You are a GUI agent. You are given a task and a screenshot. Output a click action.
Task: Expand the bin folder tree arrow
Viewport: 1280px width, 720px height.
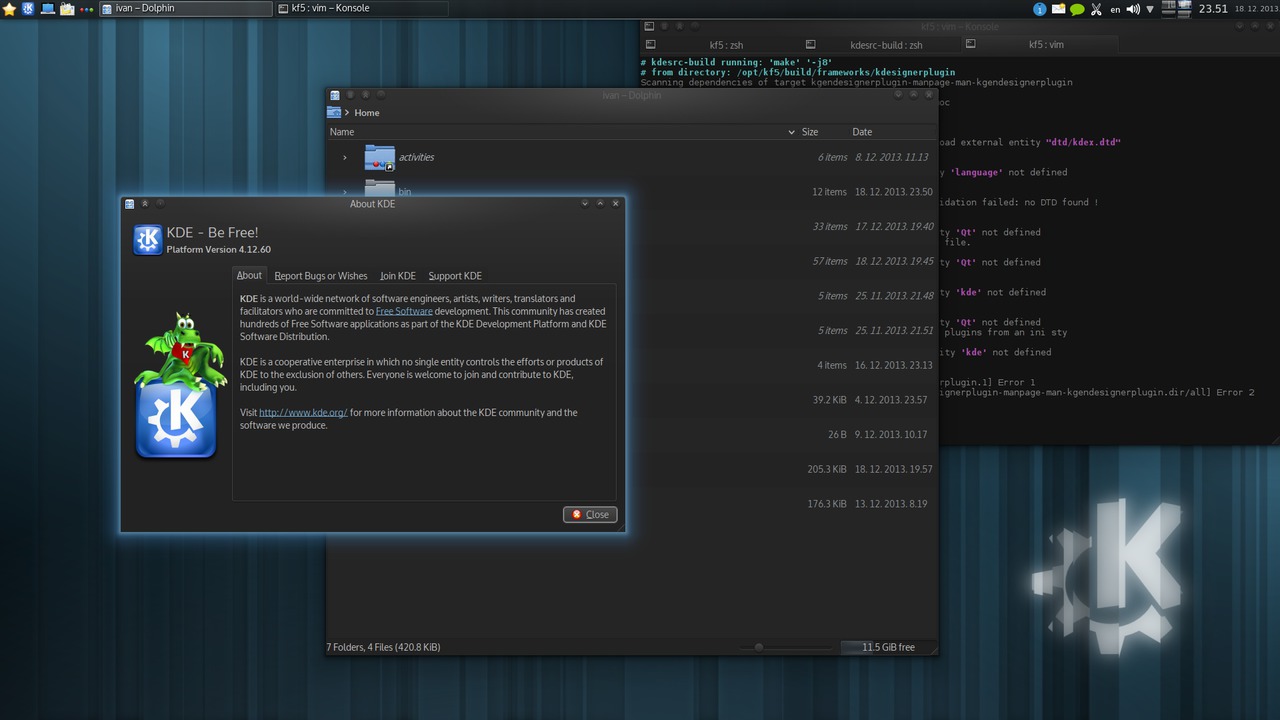coord(345,191)
